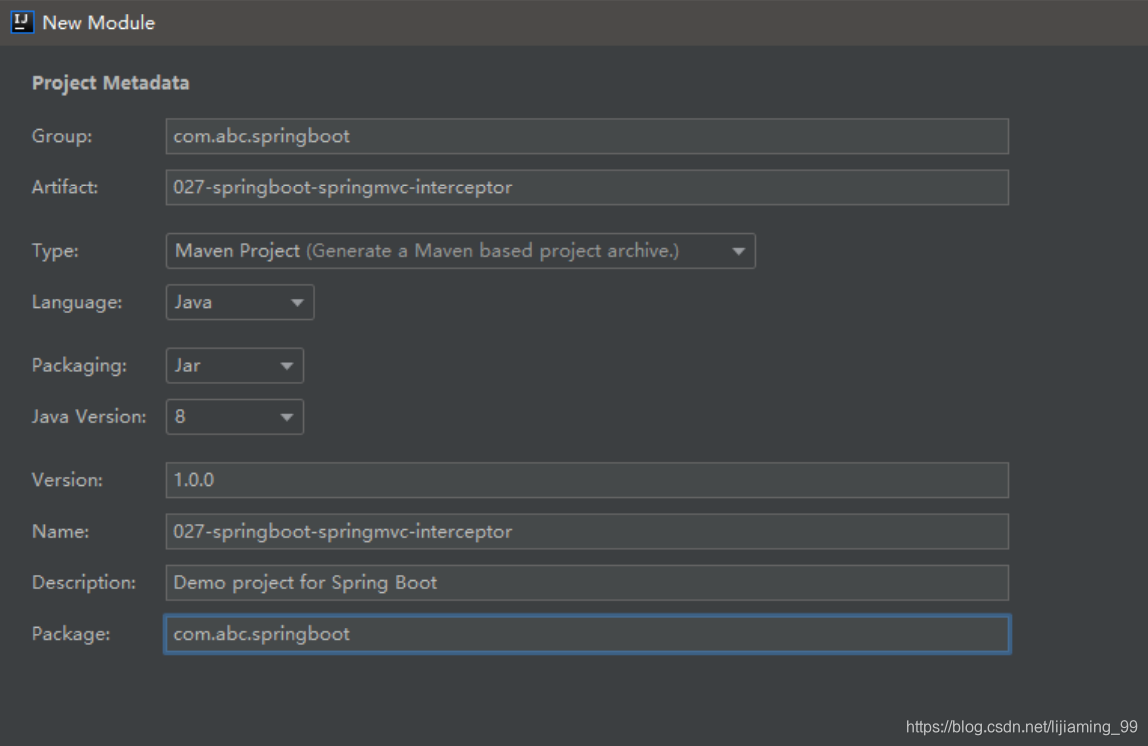Open the Java Version dropdown showing 8
Image resolution: width=1148 pixels, height=746 pixels.
[235, 417]
